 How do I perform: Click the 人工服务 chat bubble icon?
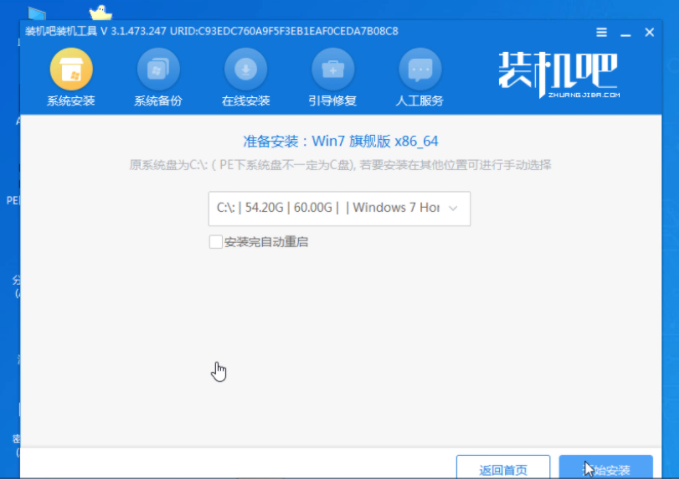point(420,70)
